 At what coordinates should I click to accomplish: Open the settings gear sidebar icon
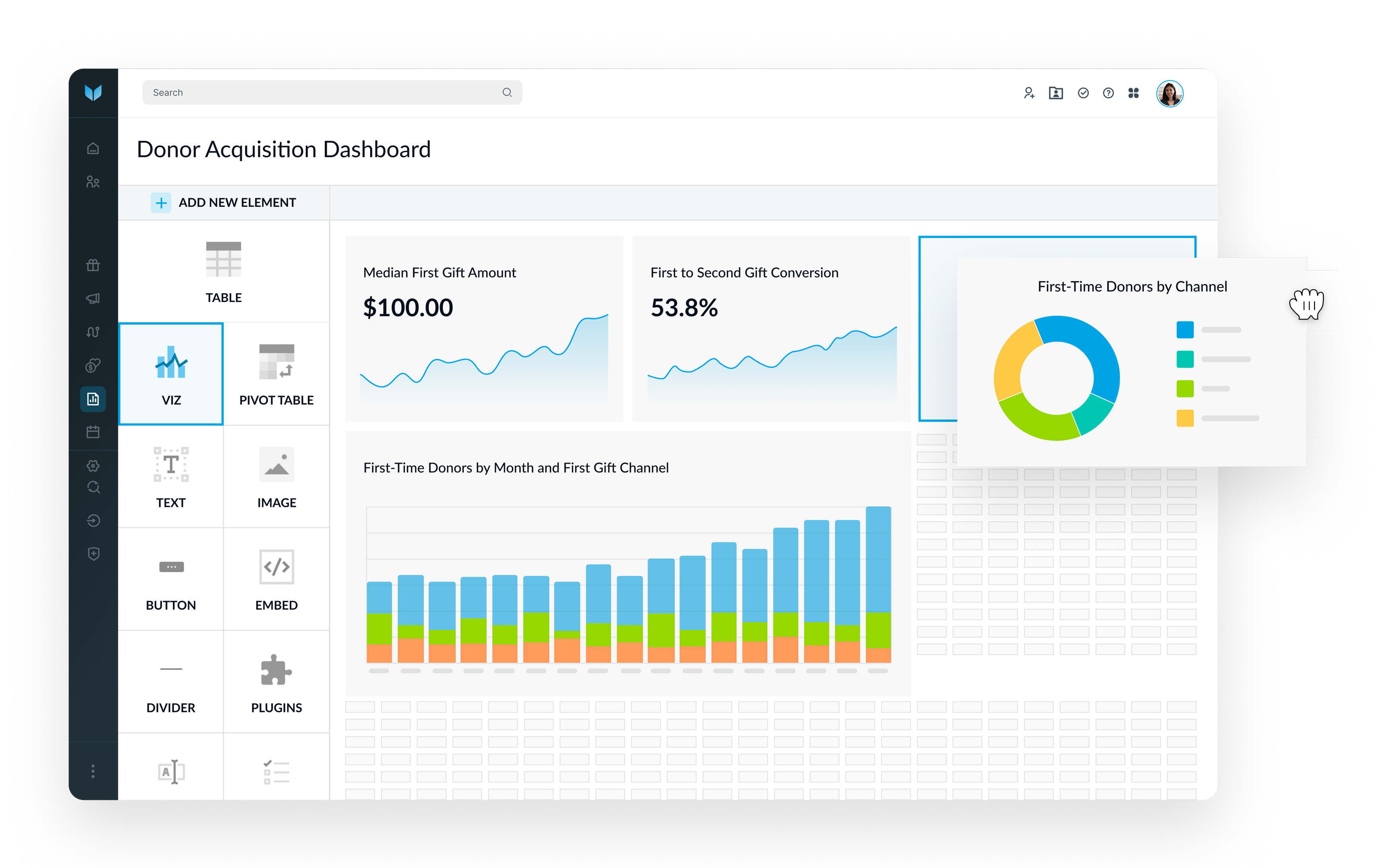point(93,465)
